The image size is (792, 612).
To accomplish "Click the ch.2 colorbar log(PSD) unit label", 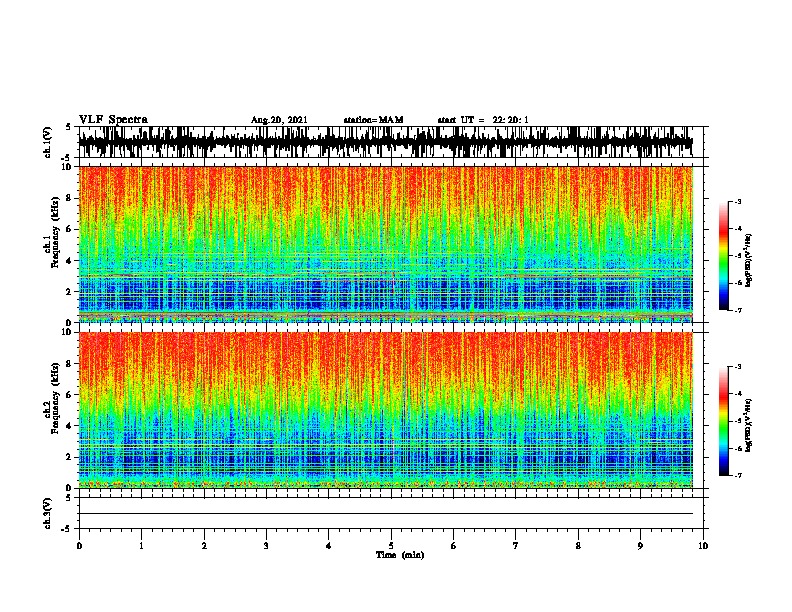I will 749,425.
